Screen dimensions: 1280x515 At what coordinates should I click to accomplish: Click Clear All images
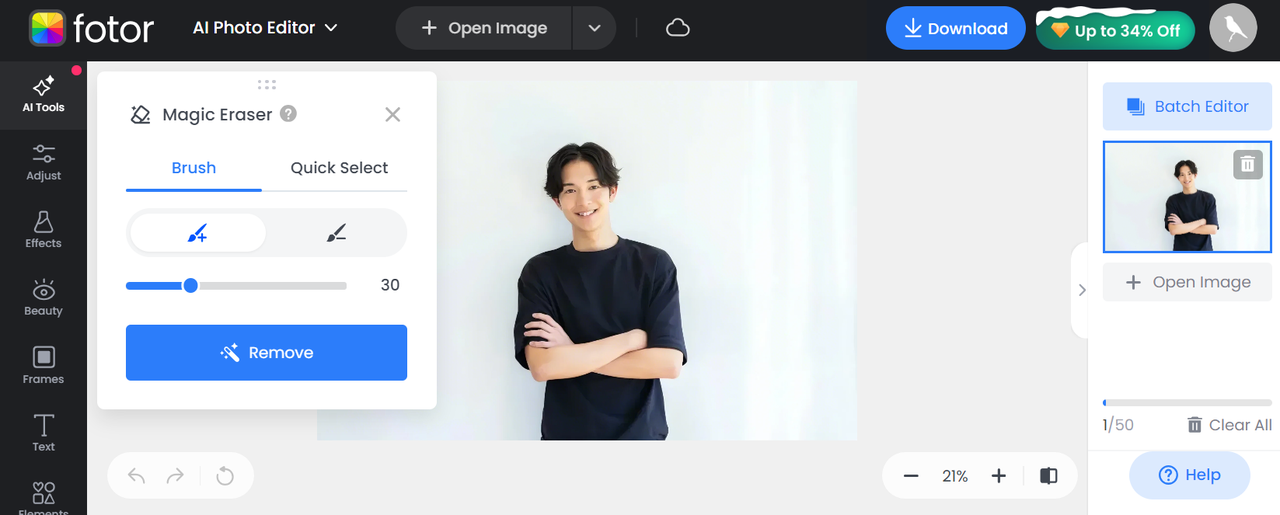click(1229, 425)
